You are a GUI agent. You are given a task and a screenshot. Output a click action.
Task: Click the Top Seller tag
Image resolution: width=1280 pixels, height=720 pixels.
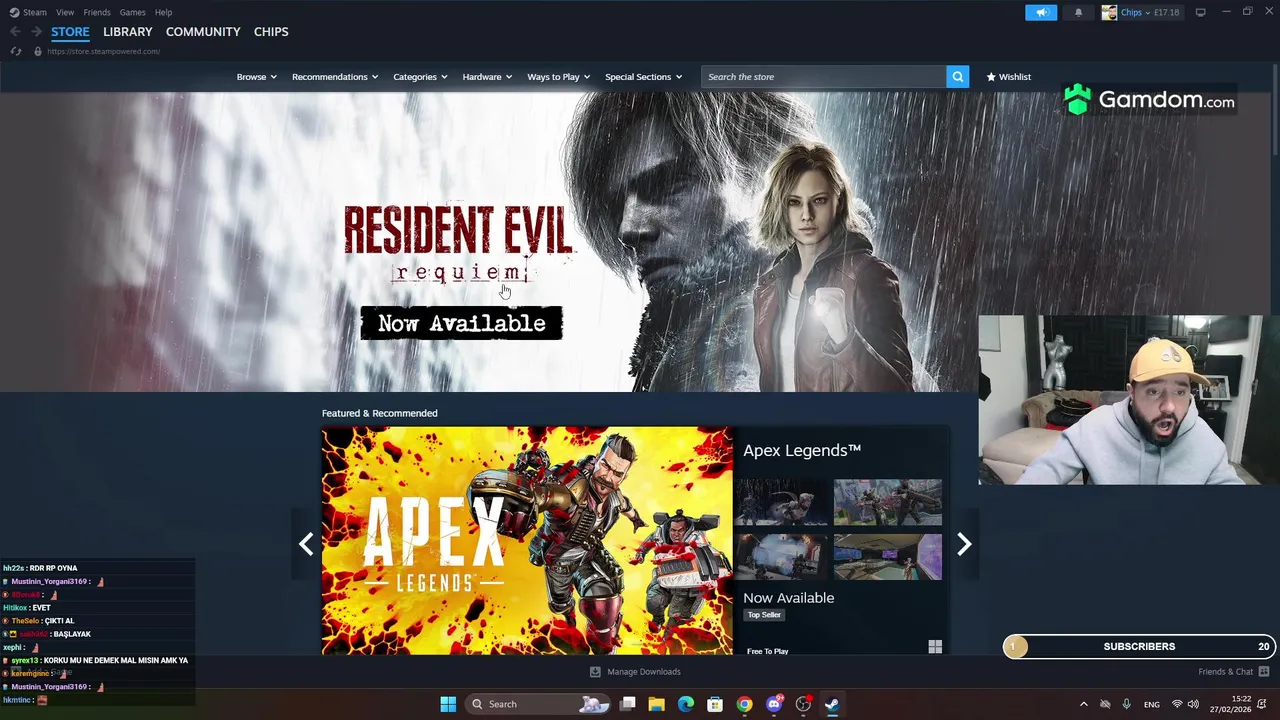click(764, 615)
